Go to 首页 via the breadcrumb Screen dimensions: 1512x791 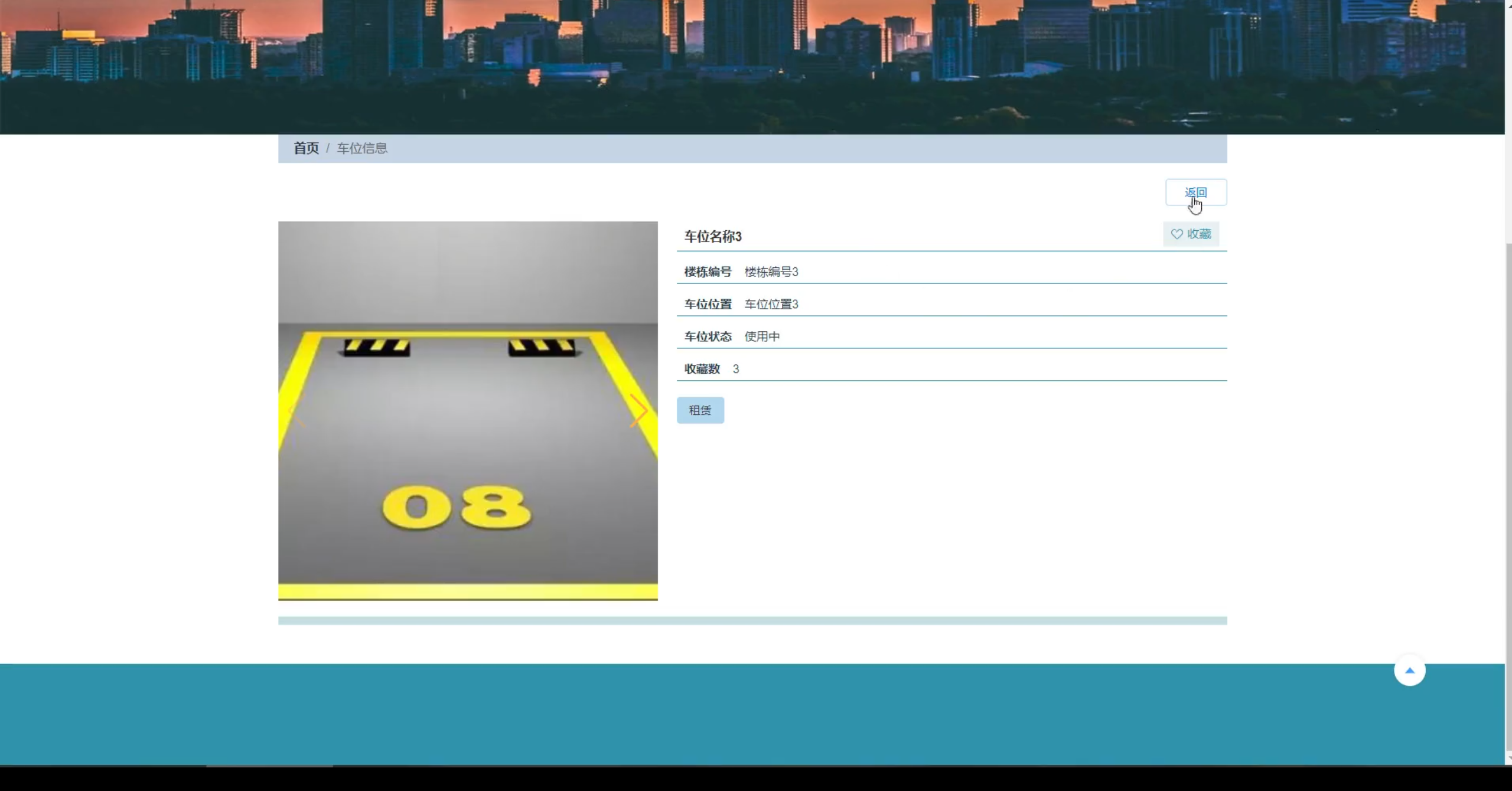[306, 148]
